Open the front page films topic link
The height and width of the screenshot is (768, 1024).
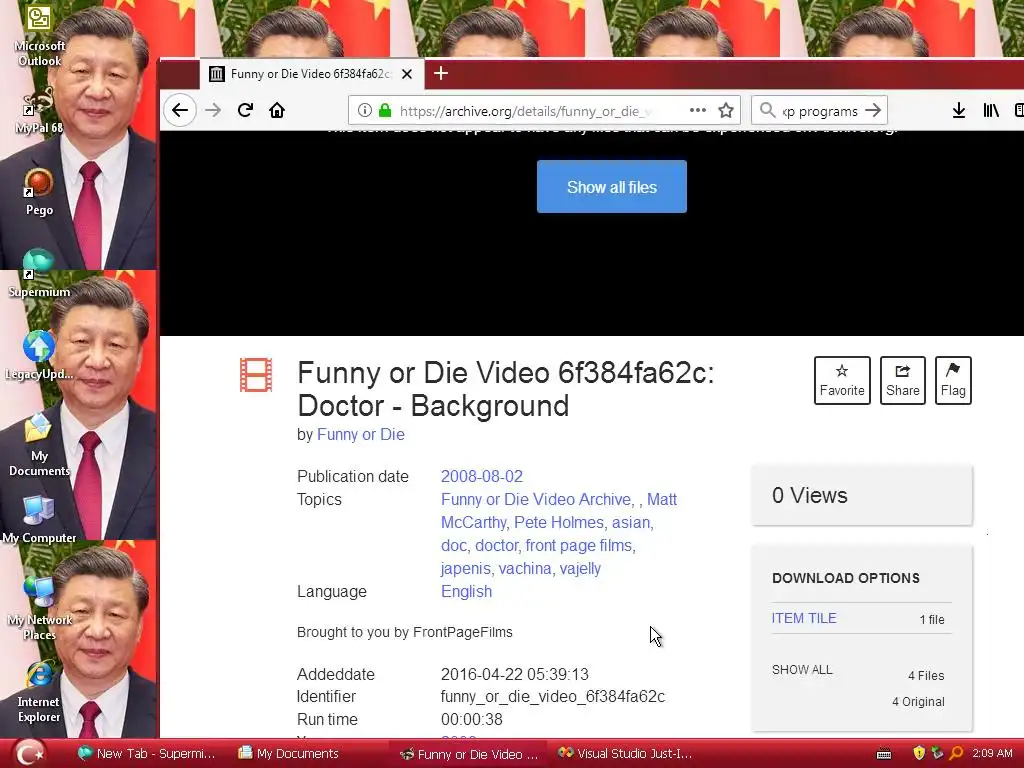point(579,545)
